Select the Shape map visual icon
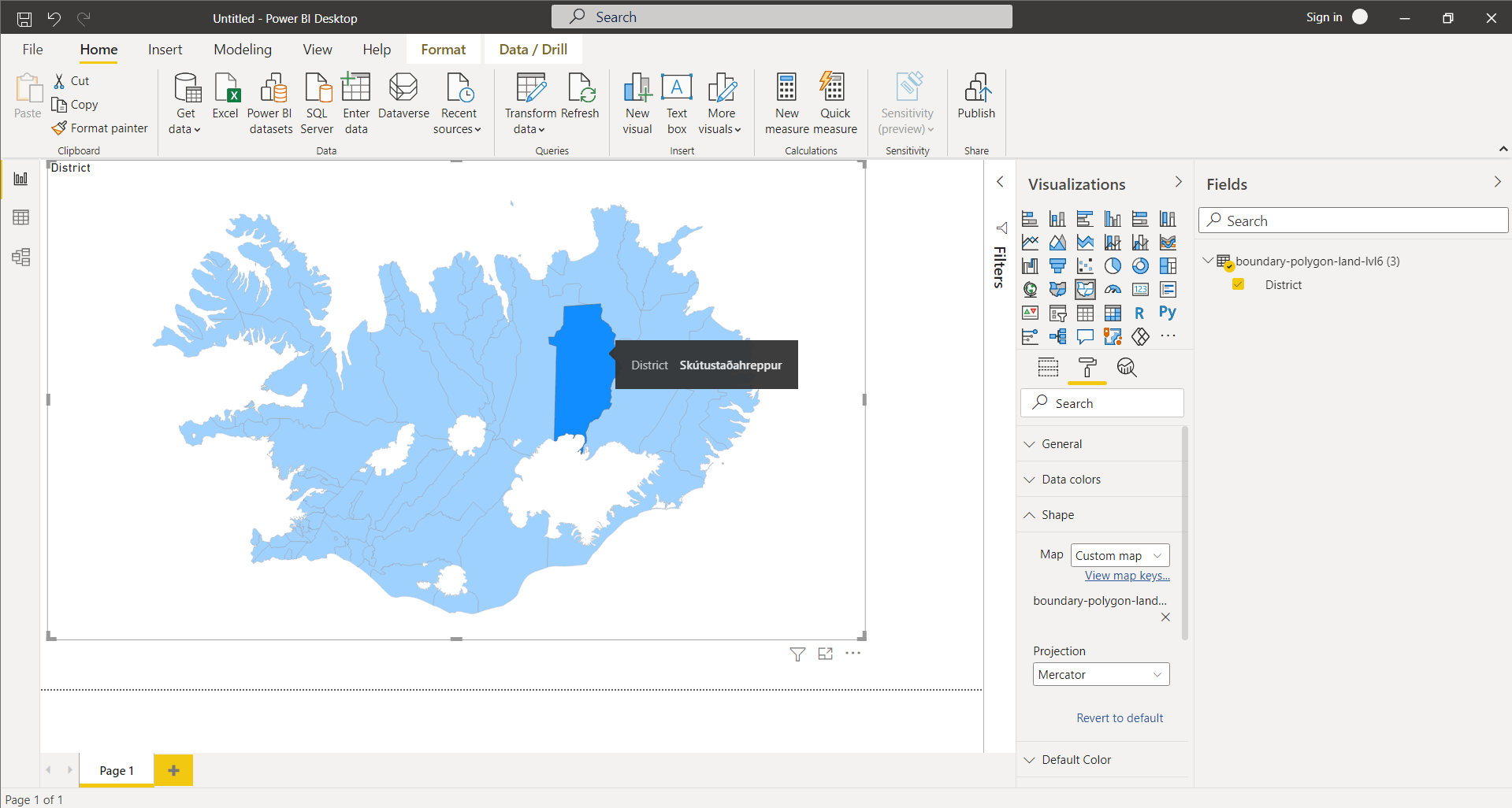Screen dimensions: 1512x808 point(1085,289)
